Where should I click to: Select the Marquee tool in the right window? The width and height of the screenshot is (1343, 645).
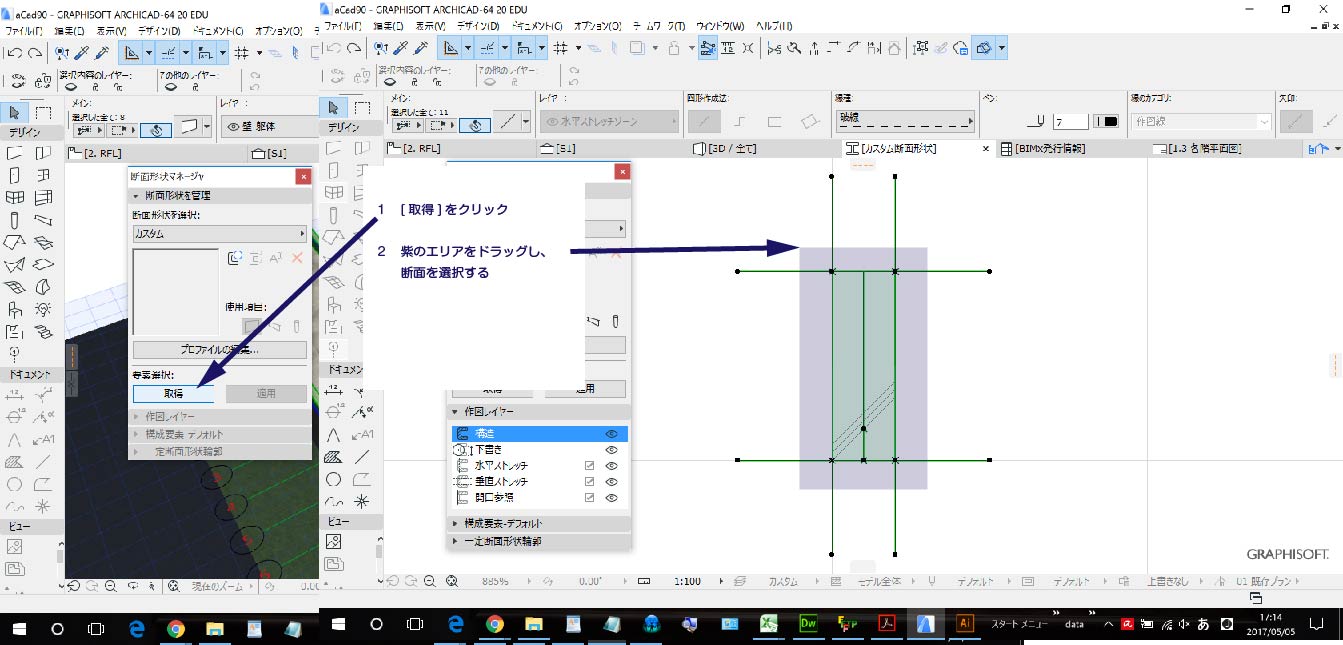[x=363, y=107]
